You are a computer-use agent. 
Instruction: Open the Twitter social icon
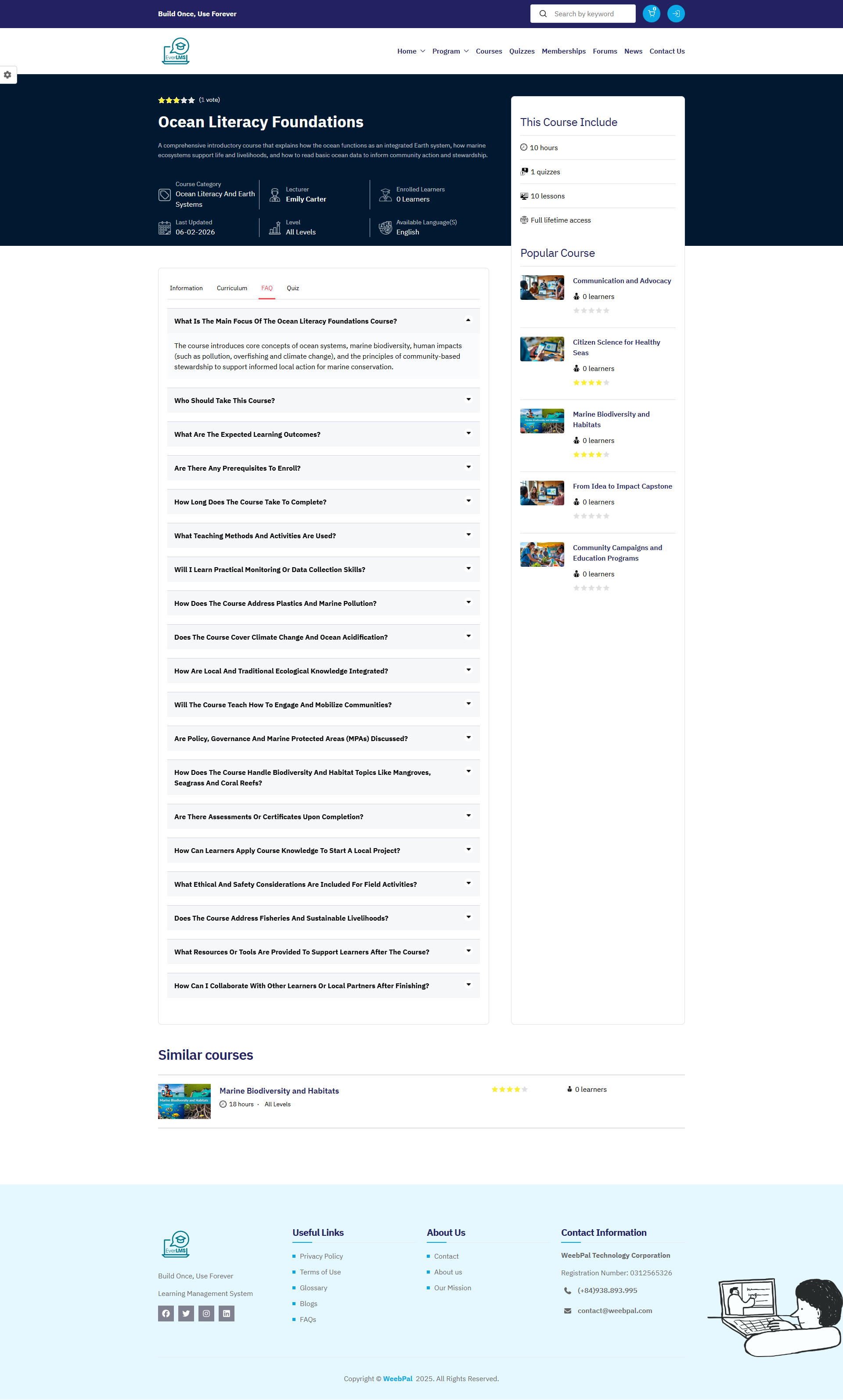[x=186, y=1313]
